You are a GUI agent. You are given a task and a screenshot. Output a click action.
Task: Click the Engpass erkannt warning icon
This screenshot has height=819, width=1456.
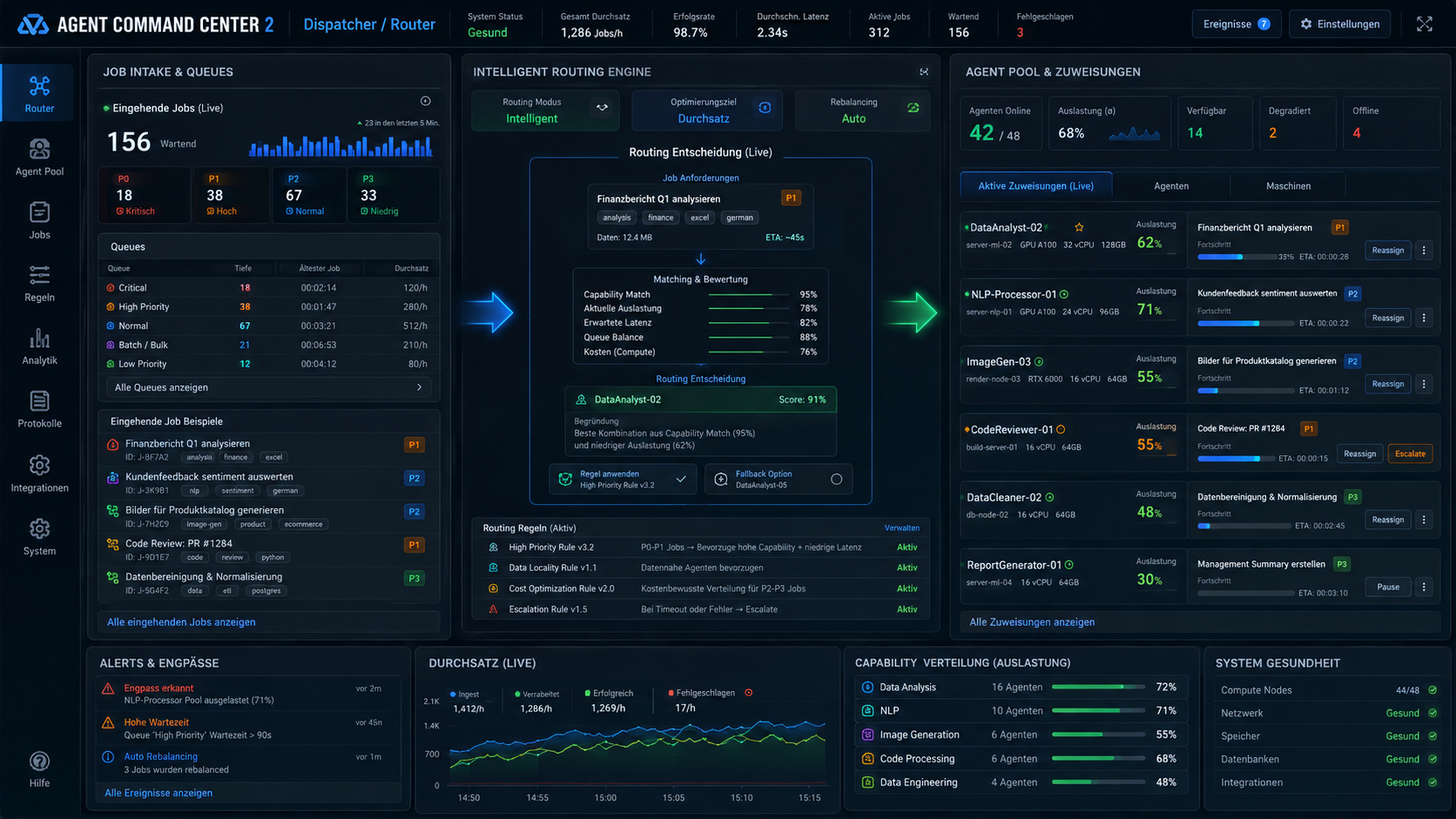(108, 688)
